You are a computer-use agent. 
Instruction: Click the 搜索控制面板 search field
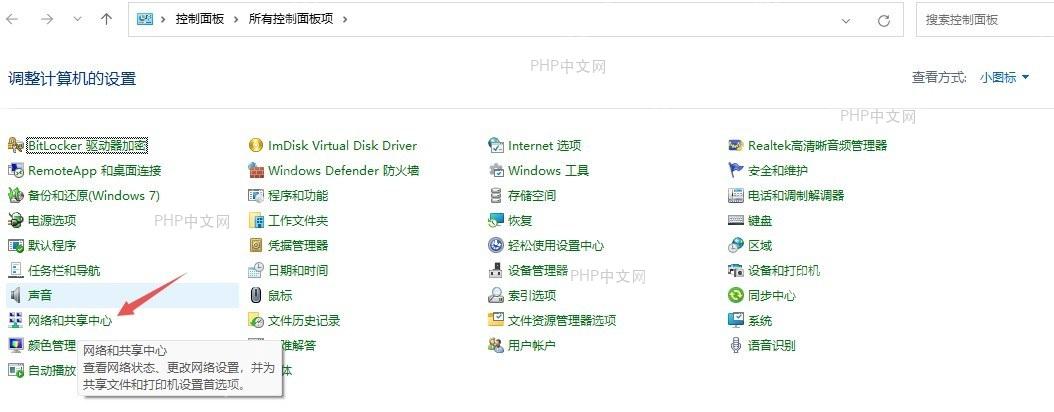(x=985, y=19)
